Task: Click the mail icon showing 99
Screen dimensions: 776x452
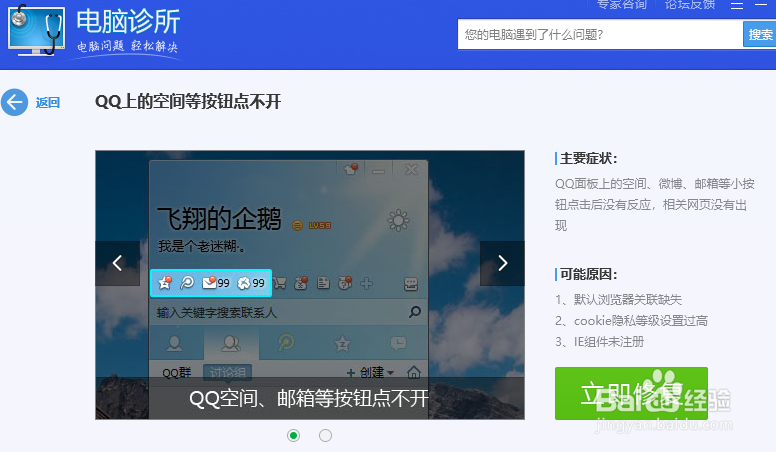Action: [x=216, y=283]
